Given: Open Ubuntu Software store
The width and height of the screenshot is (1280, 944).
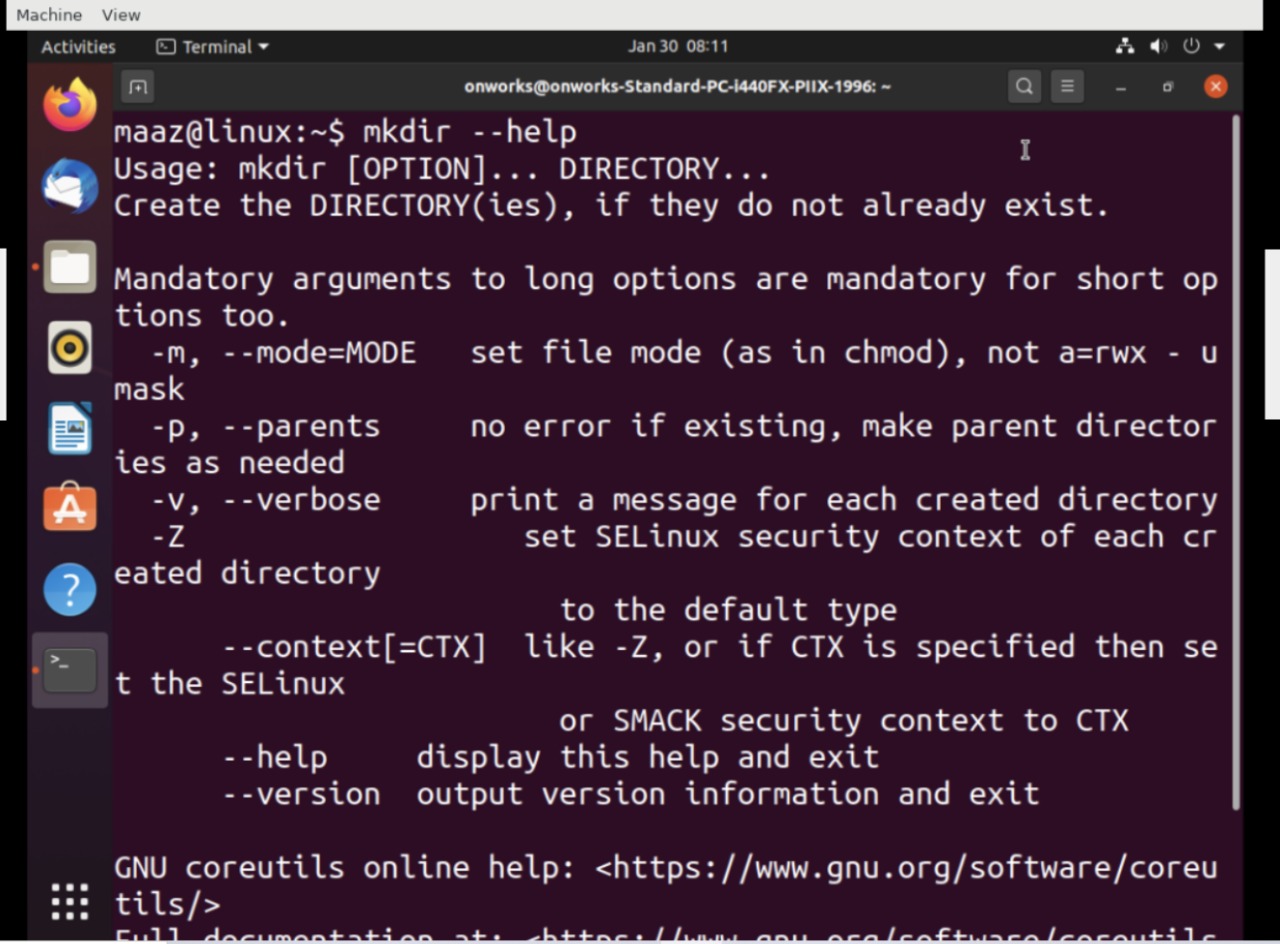Looking at the screenshot, I should [x=70, y=509].
